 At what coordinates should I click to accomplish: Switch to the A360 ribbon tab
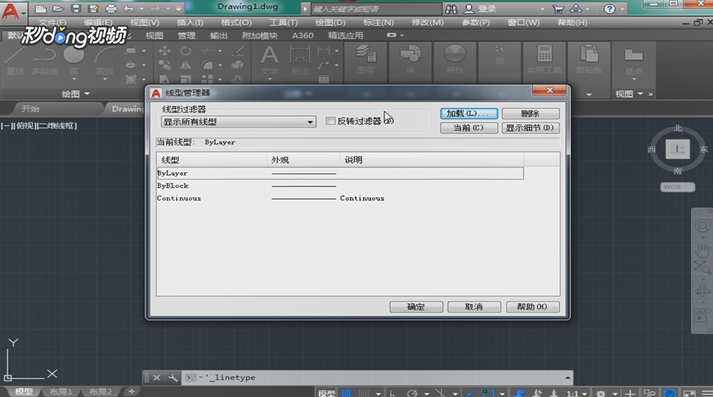(303, 35)
